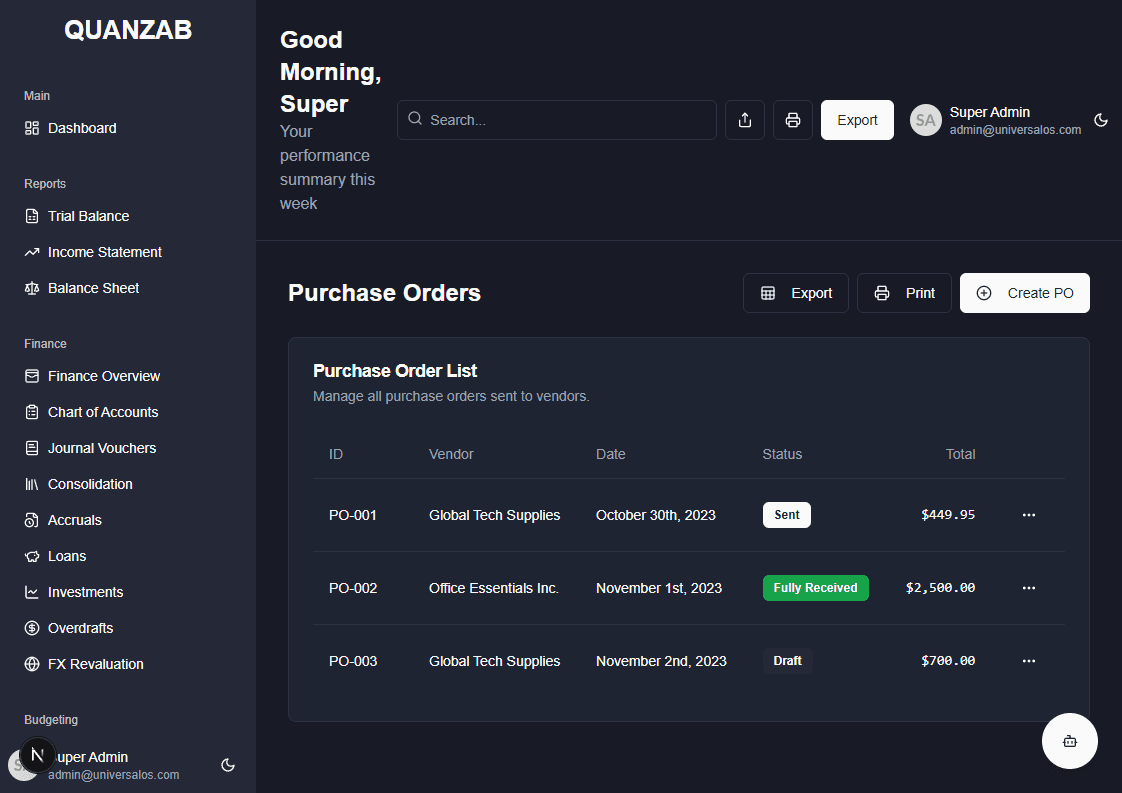Open actions menu for PO-001 row
Image resolution: width=1122 pixels, height=793 pixels.
point(1029,515)
